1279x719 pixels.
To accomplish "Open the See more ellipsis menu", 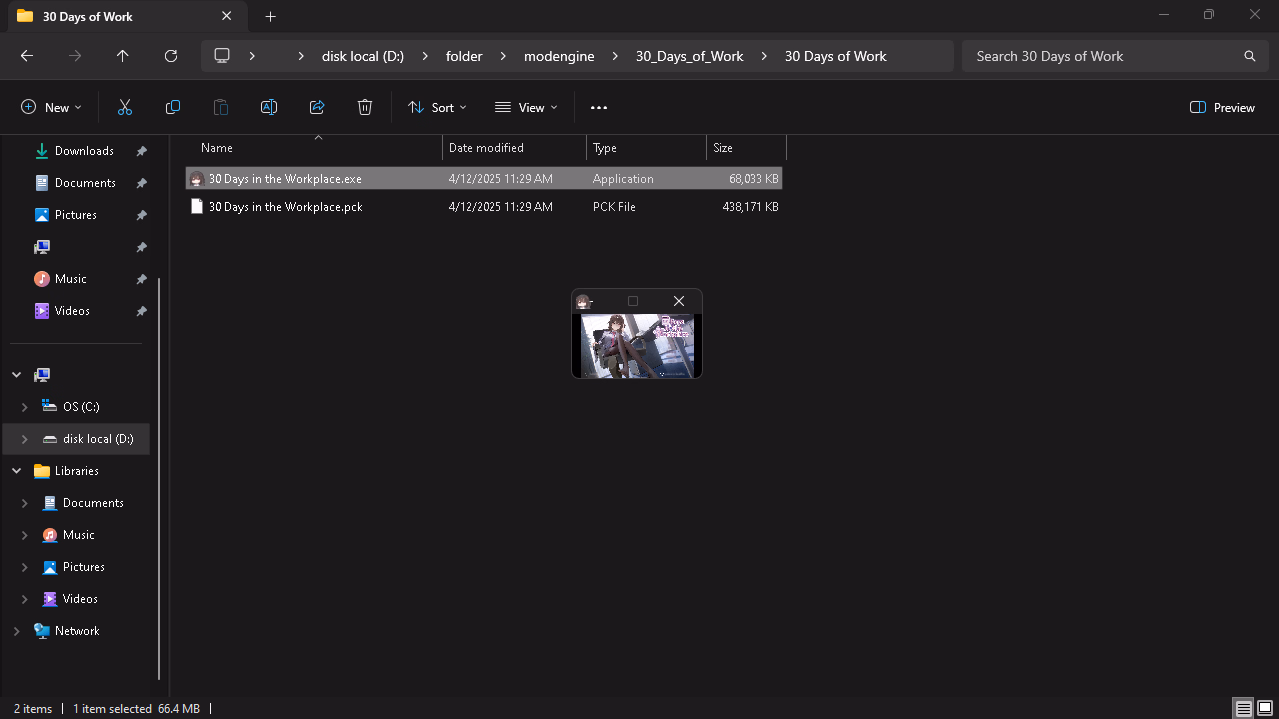I will (x=599, y=107).
